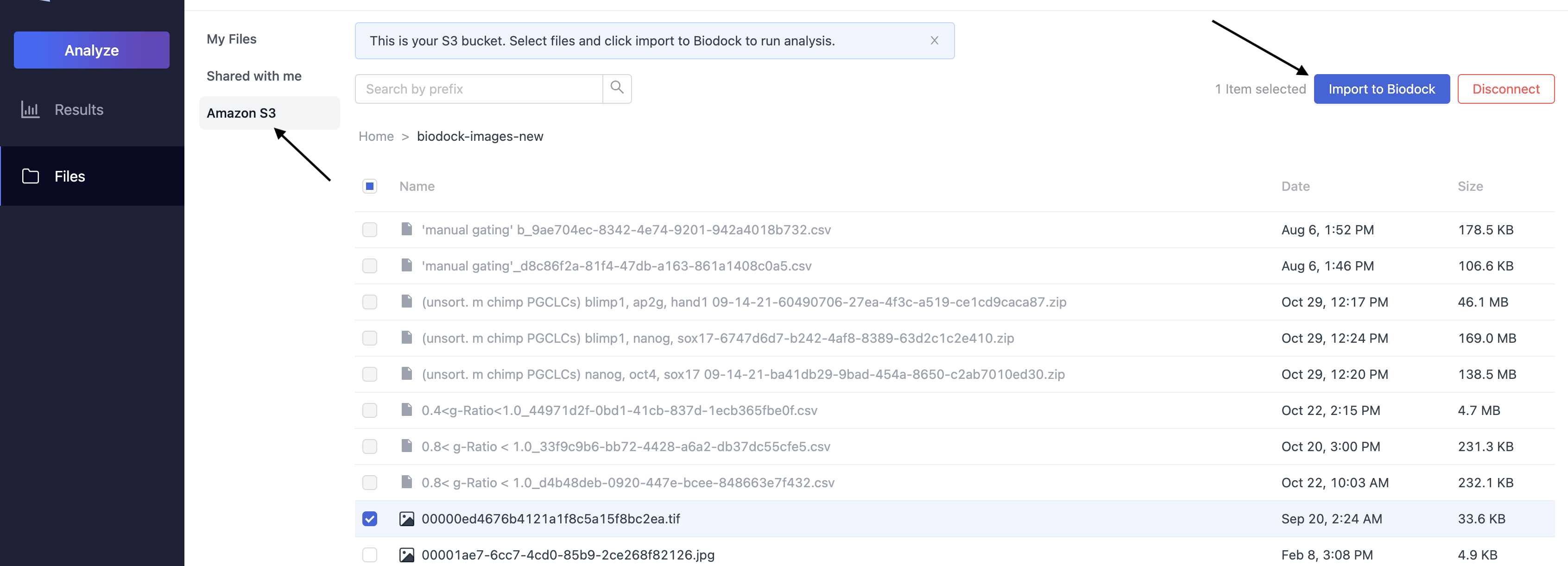This screenshot has width=1568, height=566.
Task: Check the nanog, oct4, sox17 zip checkbox
Action: [x=369, y=374]
